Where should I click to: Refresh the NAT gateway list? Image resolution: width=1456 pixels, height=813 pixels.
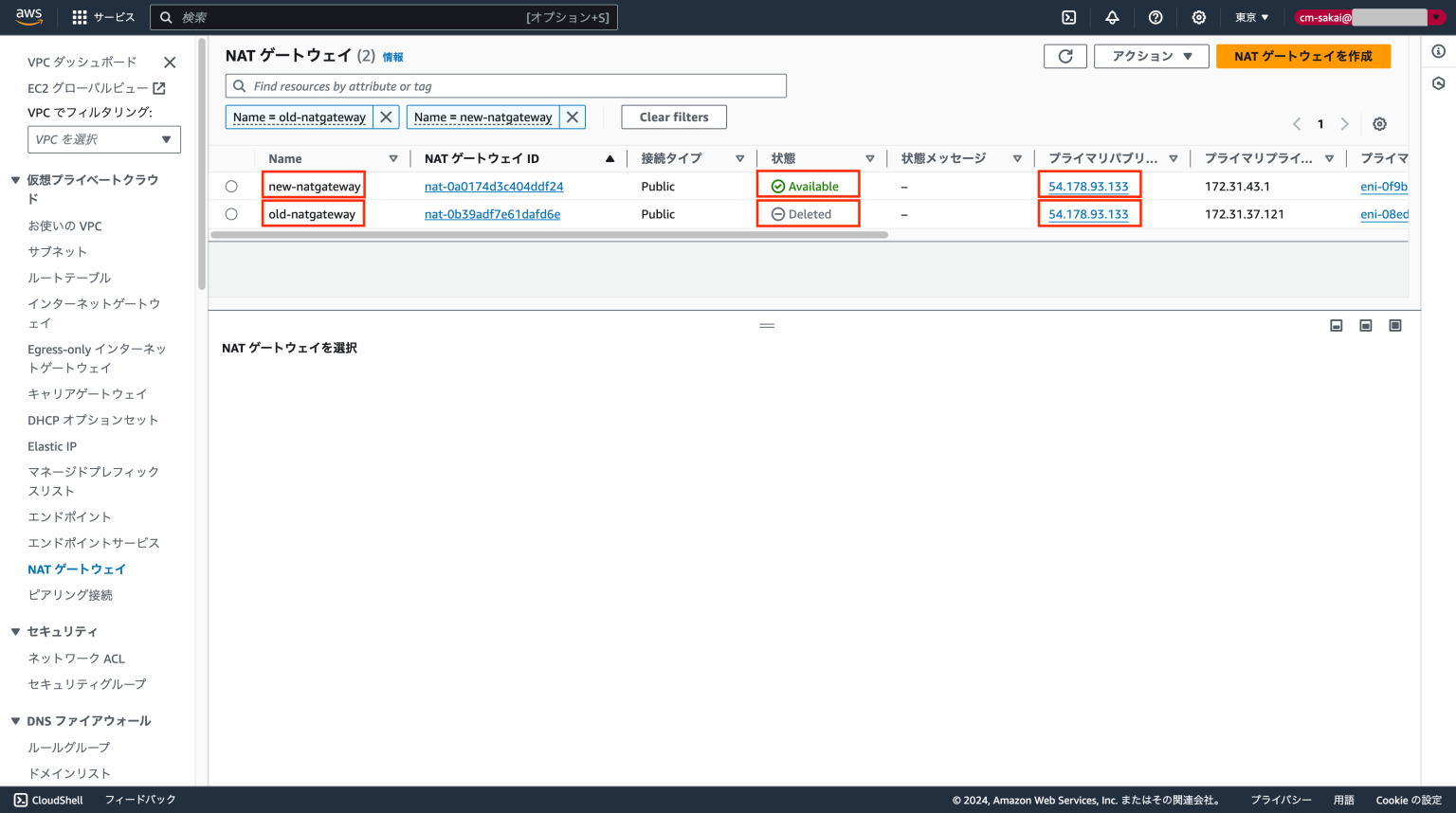click(x=1065, y=56)
